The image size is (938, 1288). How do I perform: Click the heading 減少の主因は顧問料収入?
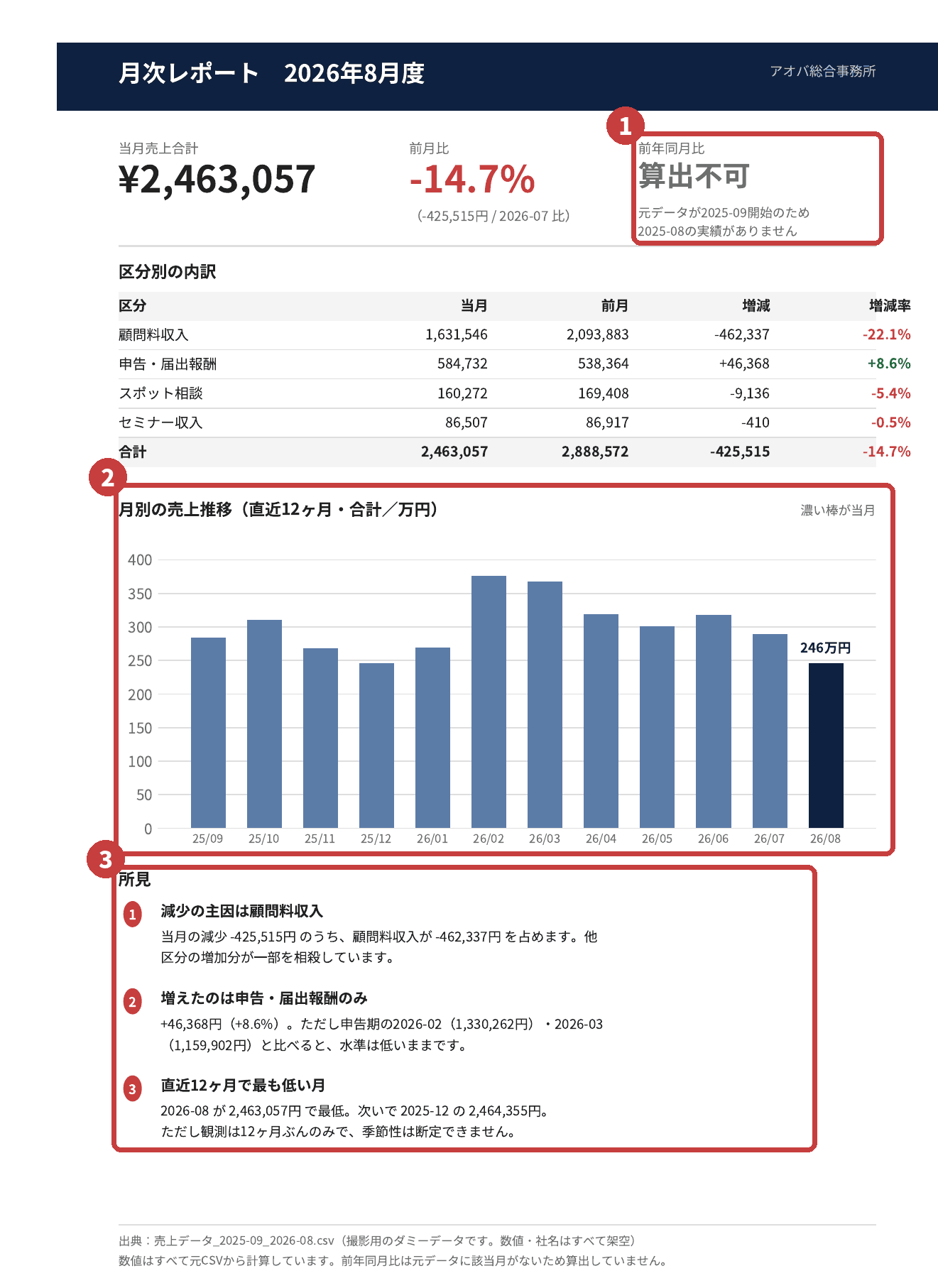coord(242,911)
